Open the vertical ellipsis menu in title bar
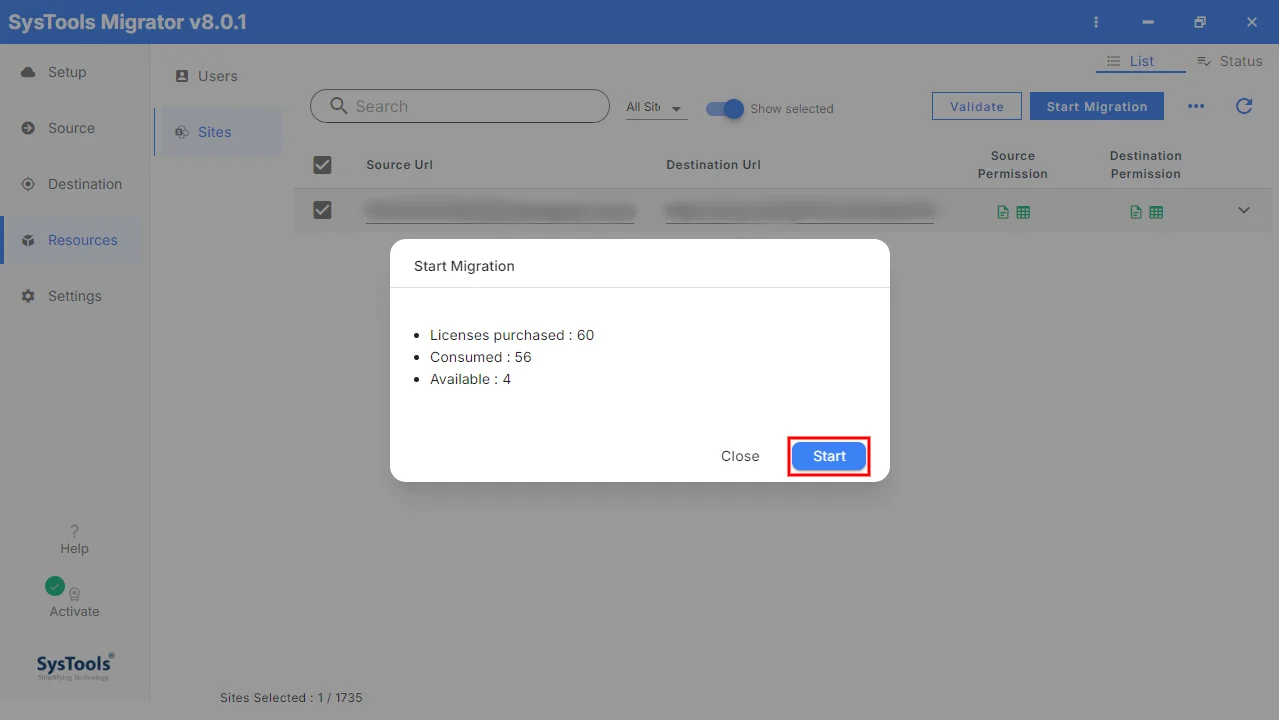 1096,22
